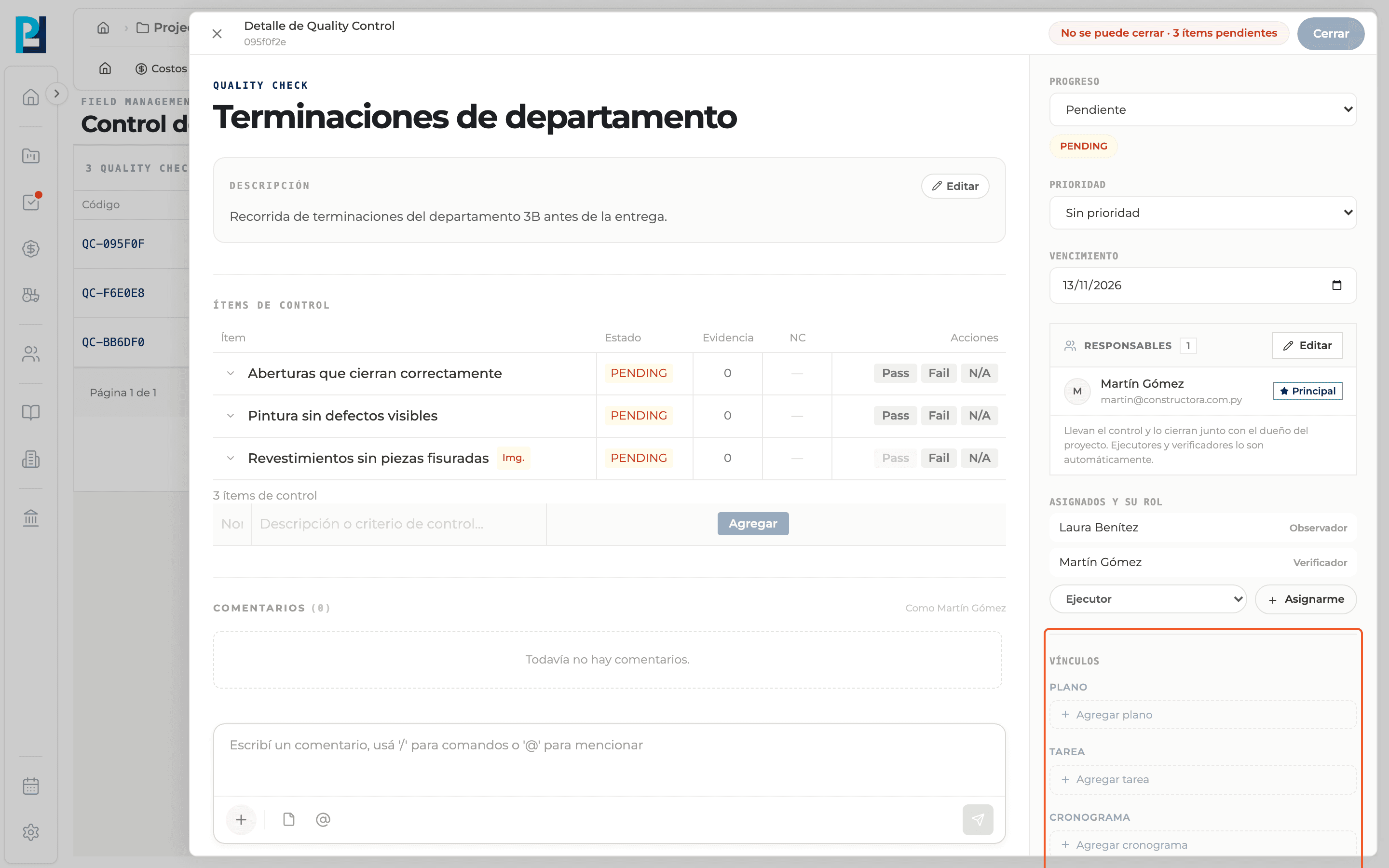This screenshot has width=1389, height=868.
Task: Mark Pintura item as Fail
Action: click(x=939, y=416)
